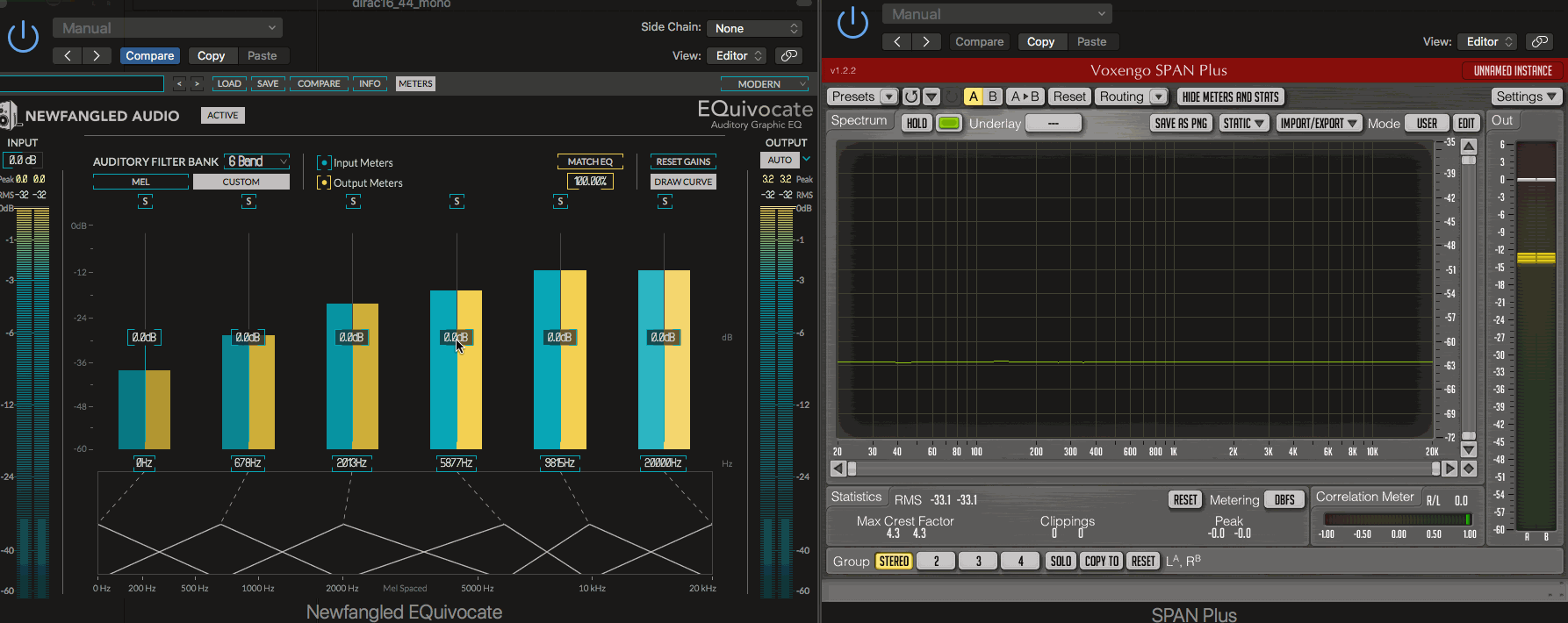Toggle the Input Meters checkbox
This screenshot has width=1568, height=623.
[324, 162]
